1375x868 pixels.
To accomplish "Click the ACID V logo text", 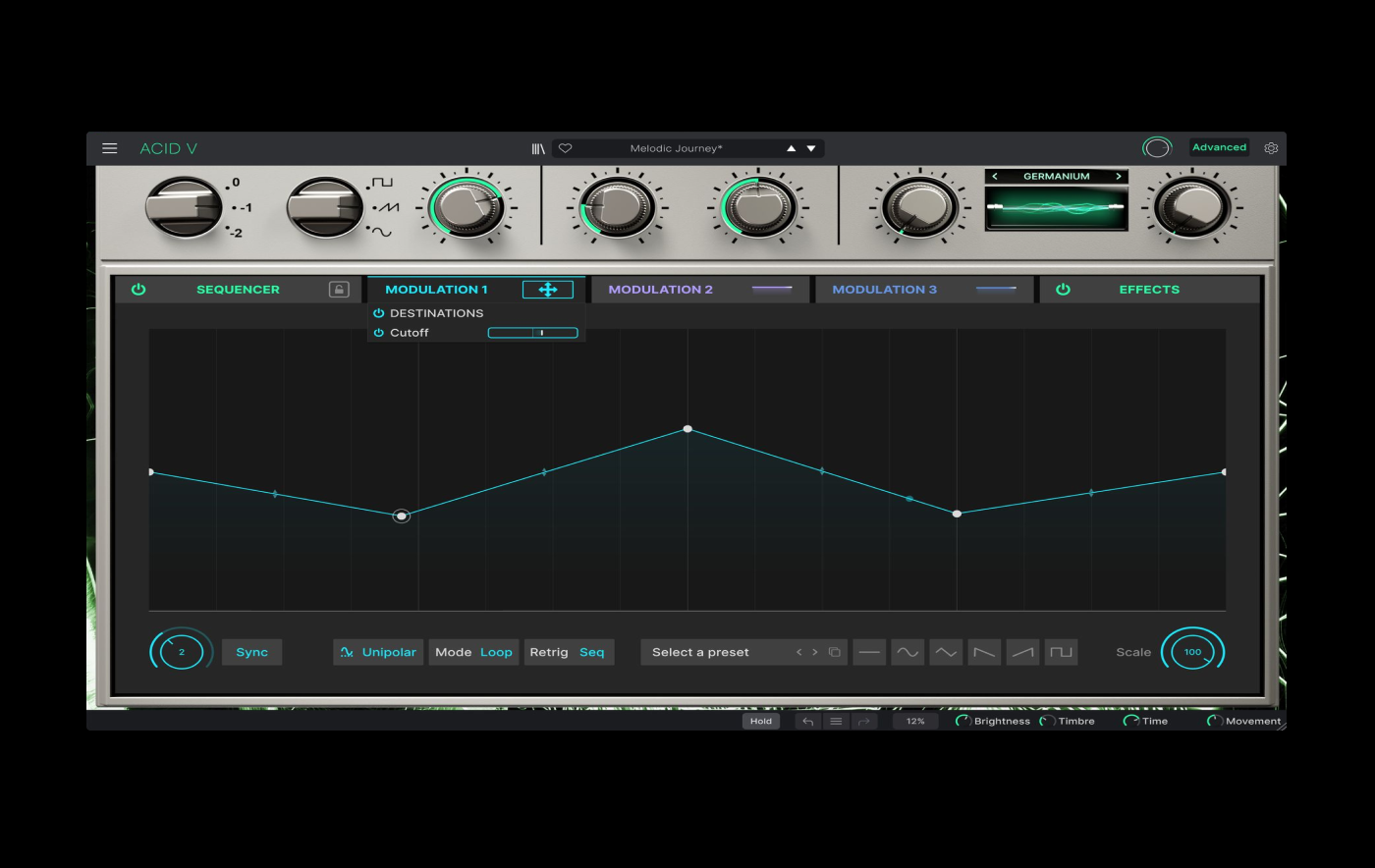I will point(168,149).
